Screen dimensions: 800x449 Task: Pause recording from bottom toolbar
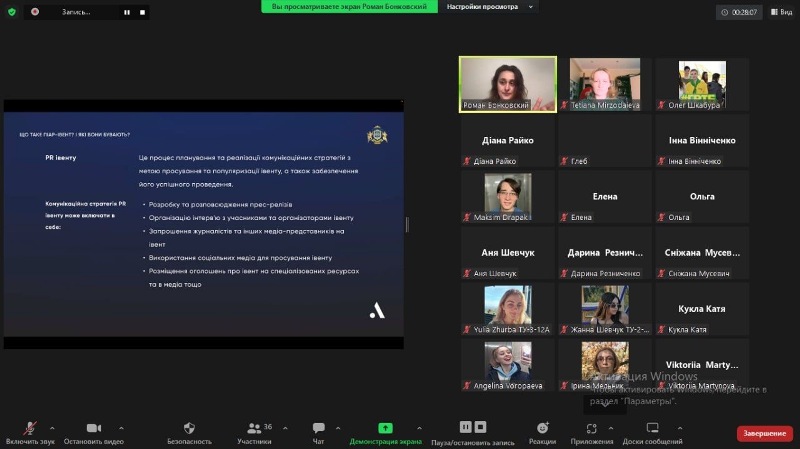pyautogui.click(x=465, y=427)
